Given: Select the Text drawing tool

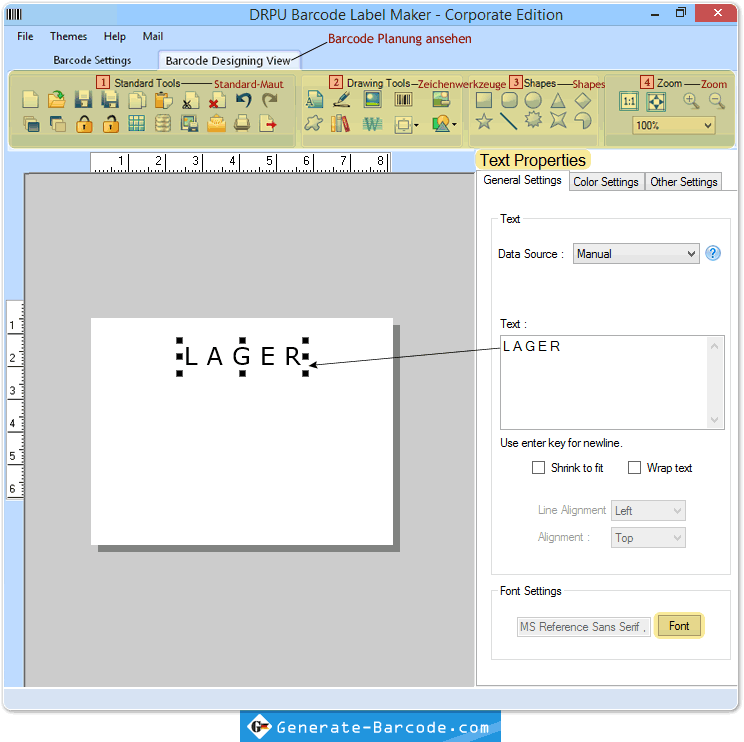Looking at the screenshot, I should click(x=314, y=100).
